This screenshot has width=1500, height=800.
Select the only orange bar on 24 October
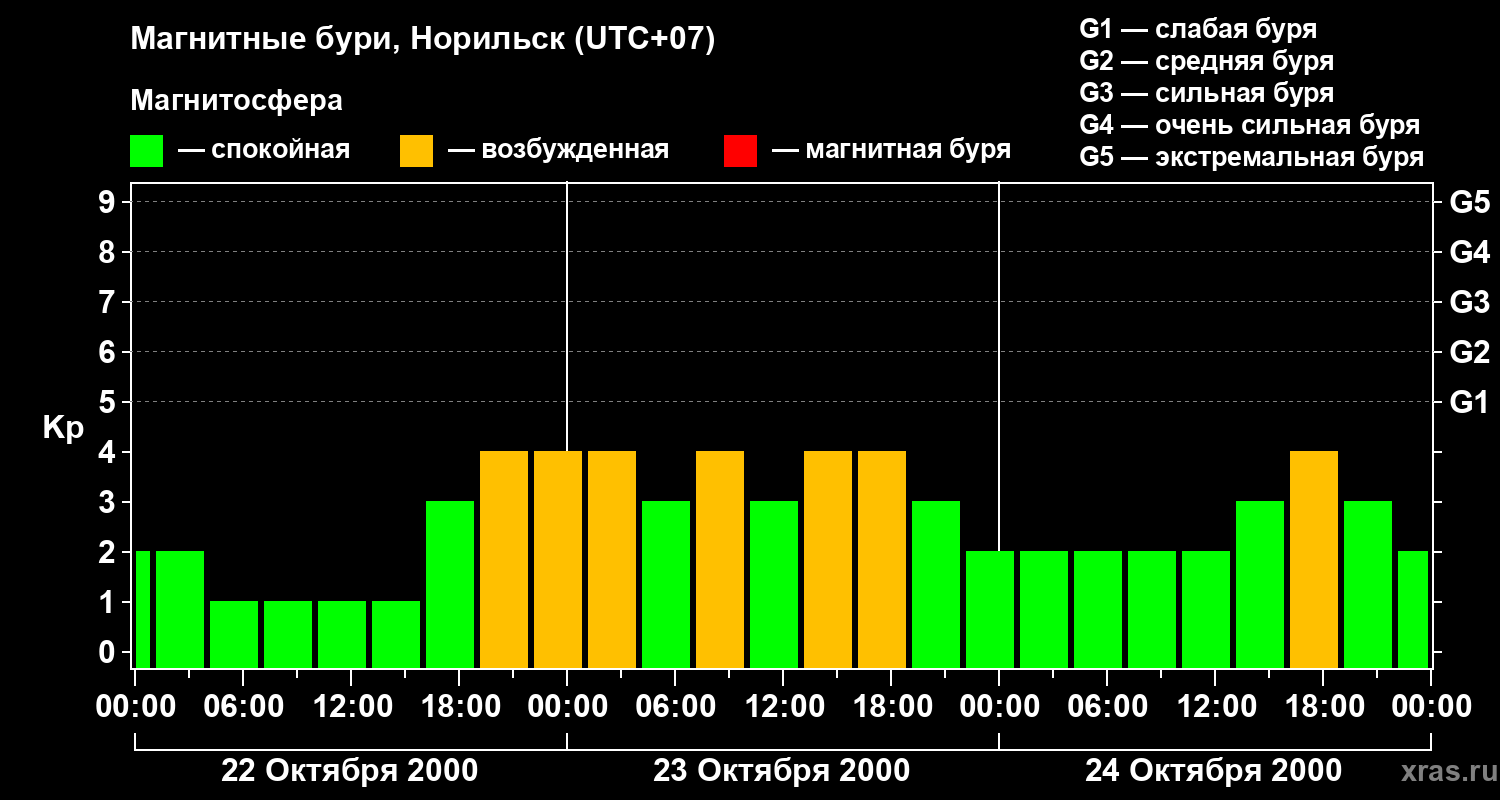point(1314,560)
